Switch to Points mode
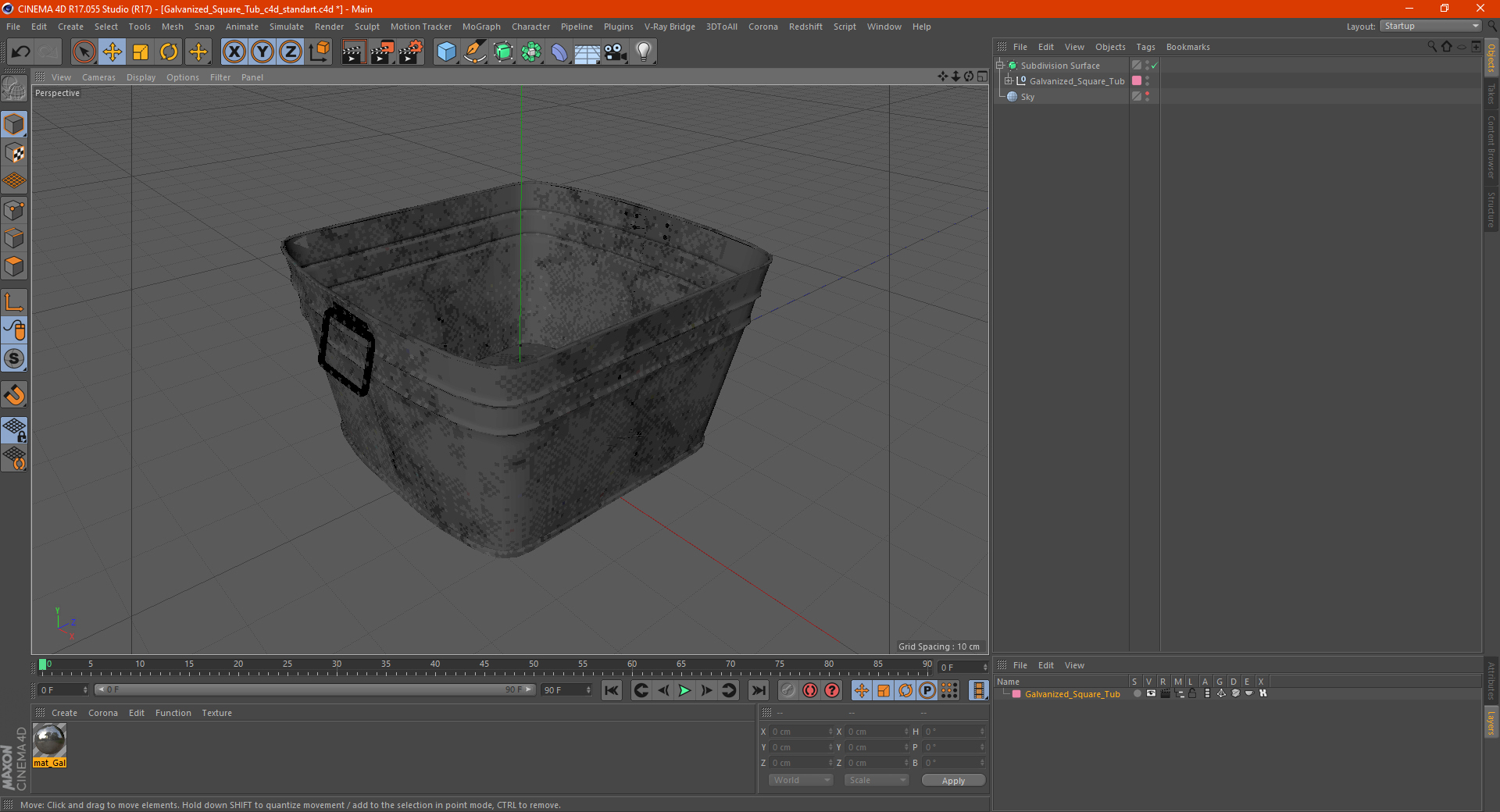Viewport: 1500px width, 812px height. coord(14,210)
